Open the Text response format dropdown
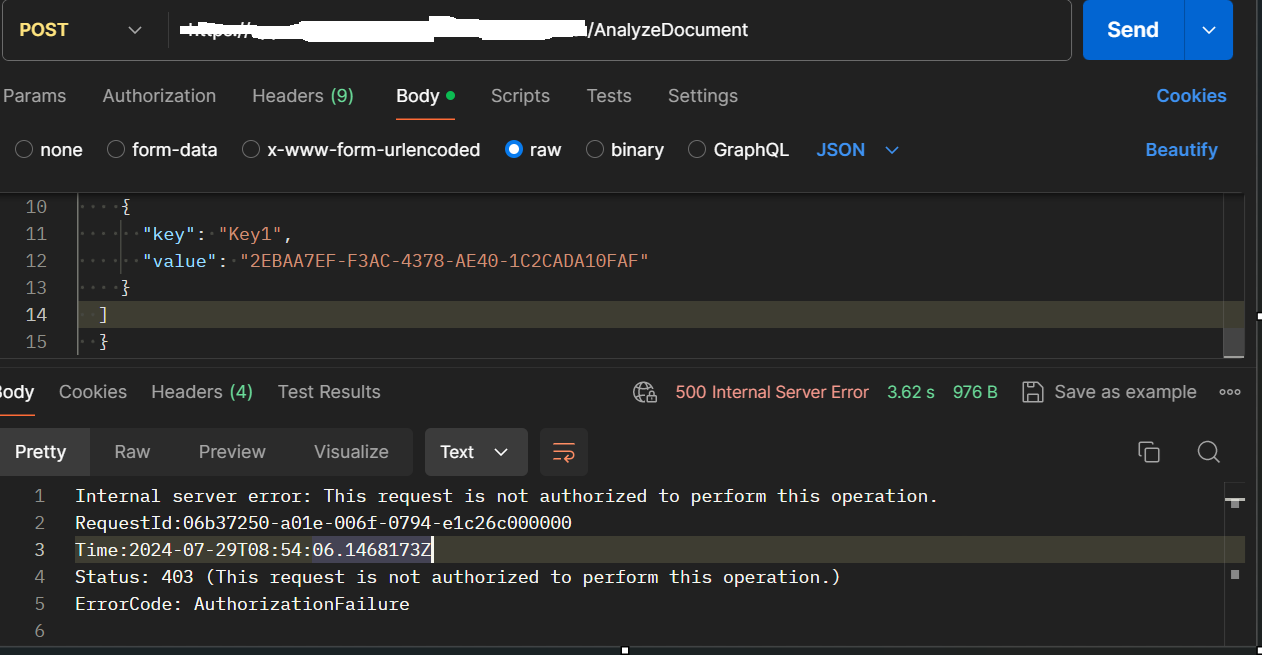Viewport: 1262px width, 655px height. coord(476,452)
